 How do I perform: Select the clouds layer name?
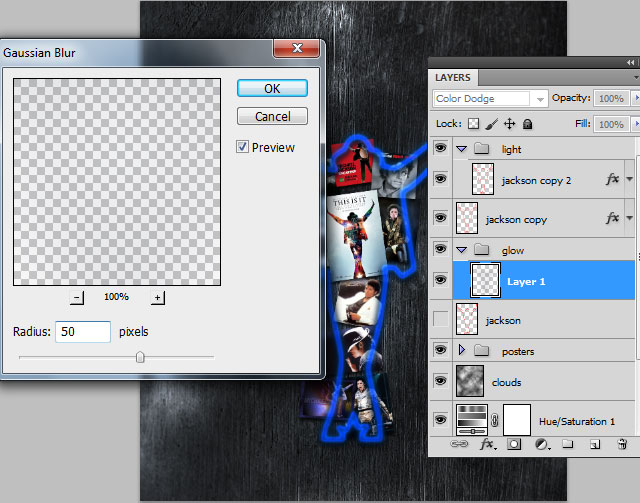tap(507, 383)
